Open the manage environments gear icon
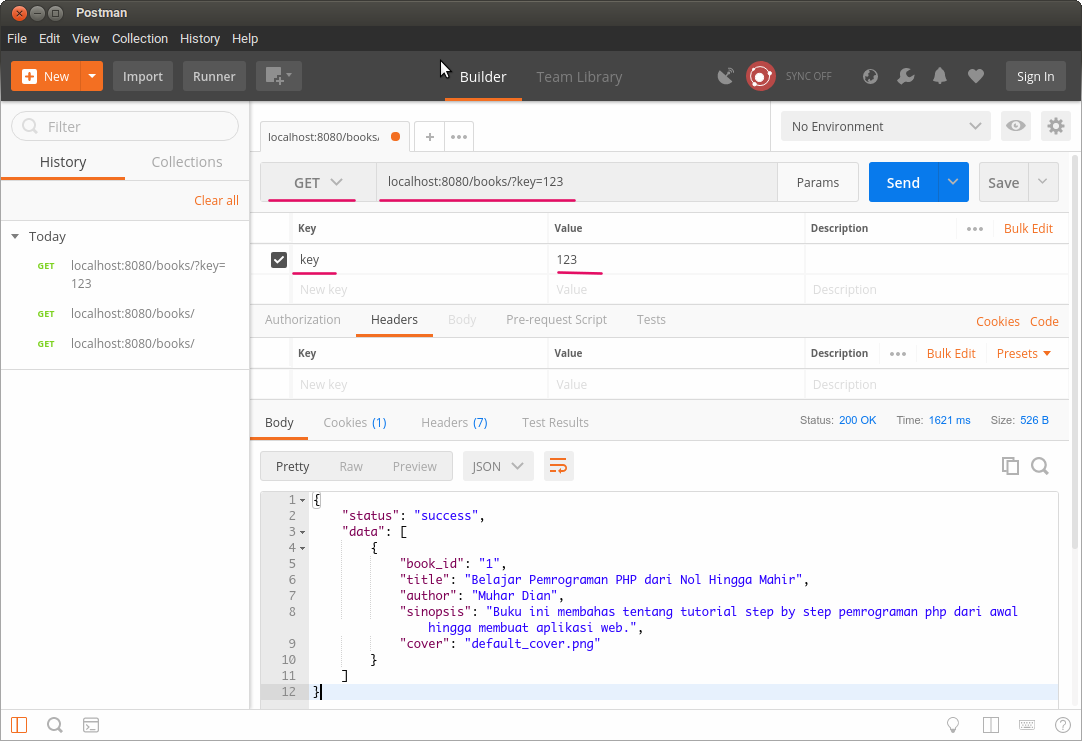This screenshot has height=741, width=1082. pos(1055,126)
